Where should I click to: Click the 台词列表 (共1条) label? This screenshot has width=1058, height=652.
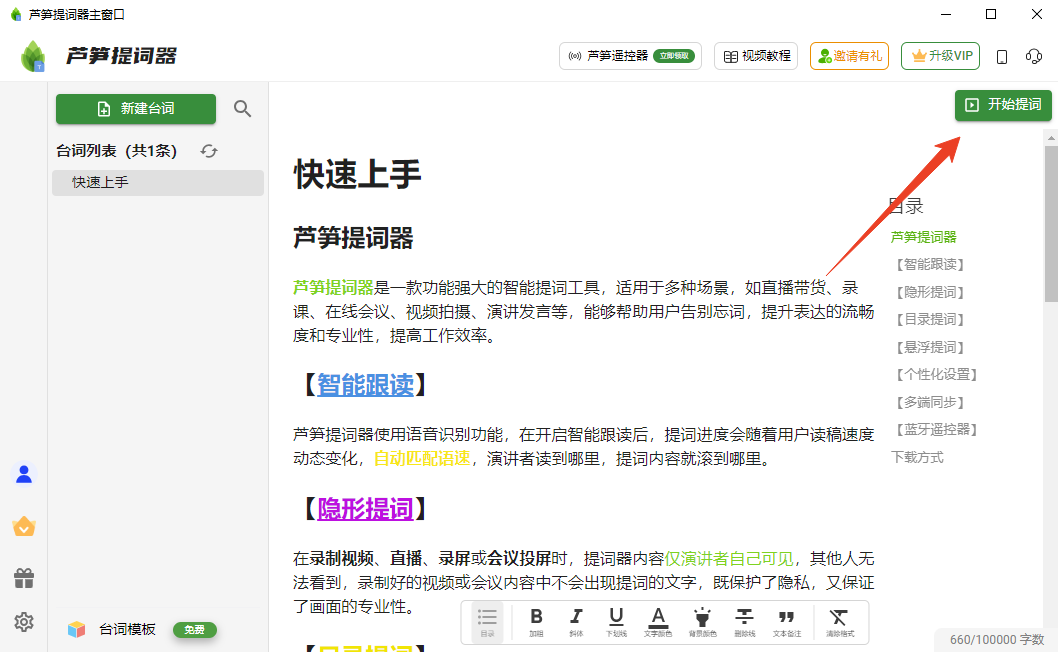(116, 151)
